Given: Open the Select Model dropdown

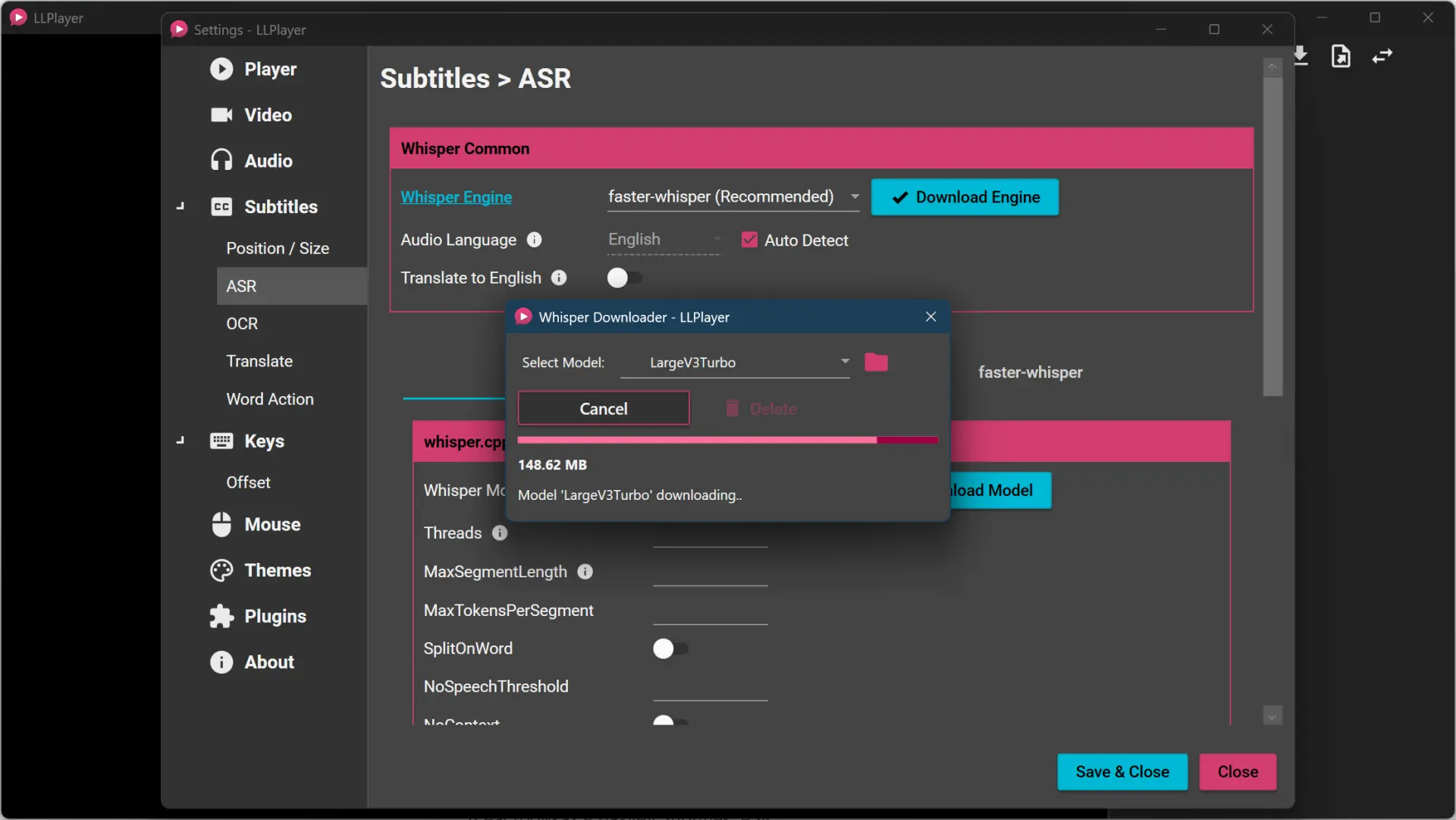Looking at the screenshot, I should click(735, 363).
